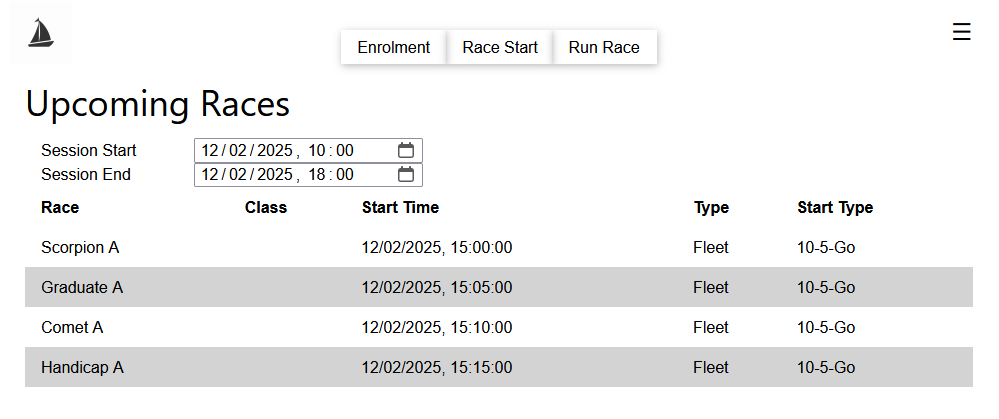Select the Session Start day field
This screenshot has width=999, height=419.
(210, 150)
